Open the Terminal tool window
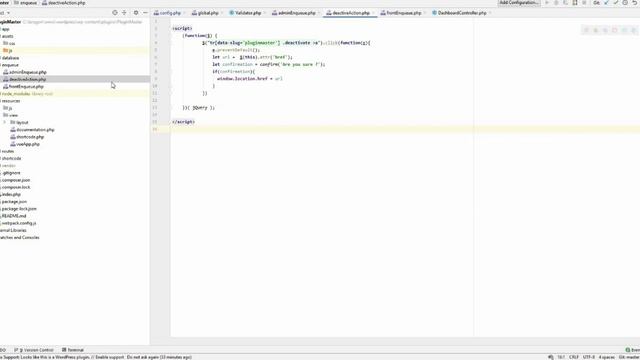640x360 pixels. pyautogui.click(x=73, y=350)
